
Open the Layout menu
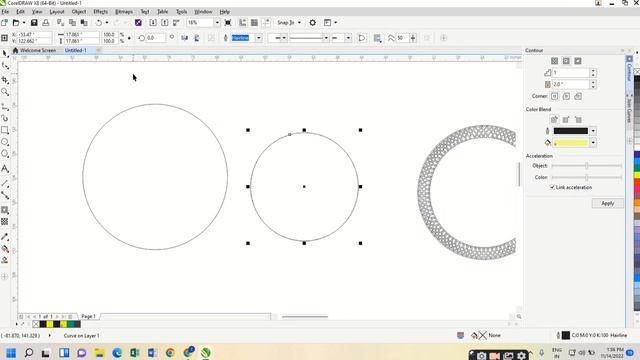pos(57,11)
